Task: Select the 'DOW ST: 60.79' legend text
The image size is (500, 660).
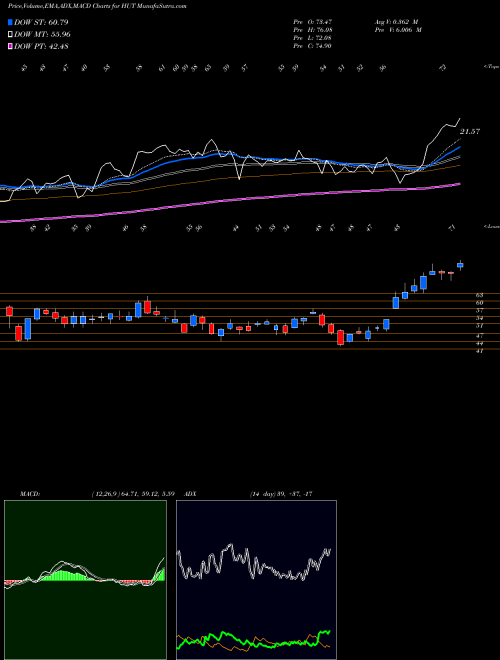Action: [x=41, y=22]
